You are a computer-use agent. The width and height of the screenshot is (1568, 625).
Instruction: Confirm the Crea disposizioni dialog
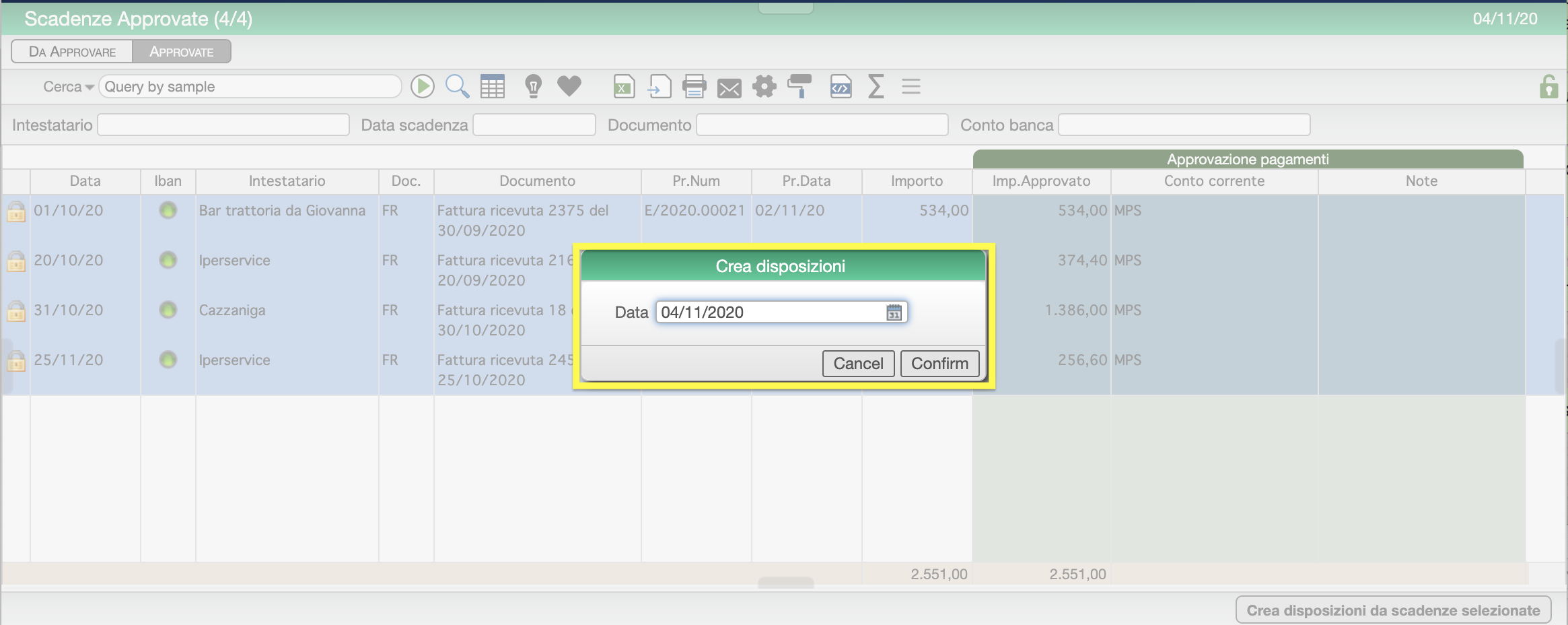click(939, 364)
